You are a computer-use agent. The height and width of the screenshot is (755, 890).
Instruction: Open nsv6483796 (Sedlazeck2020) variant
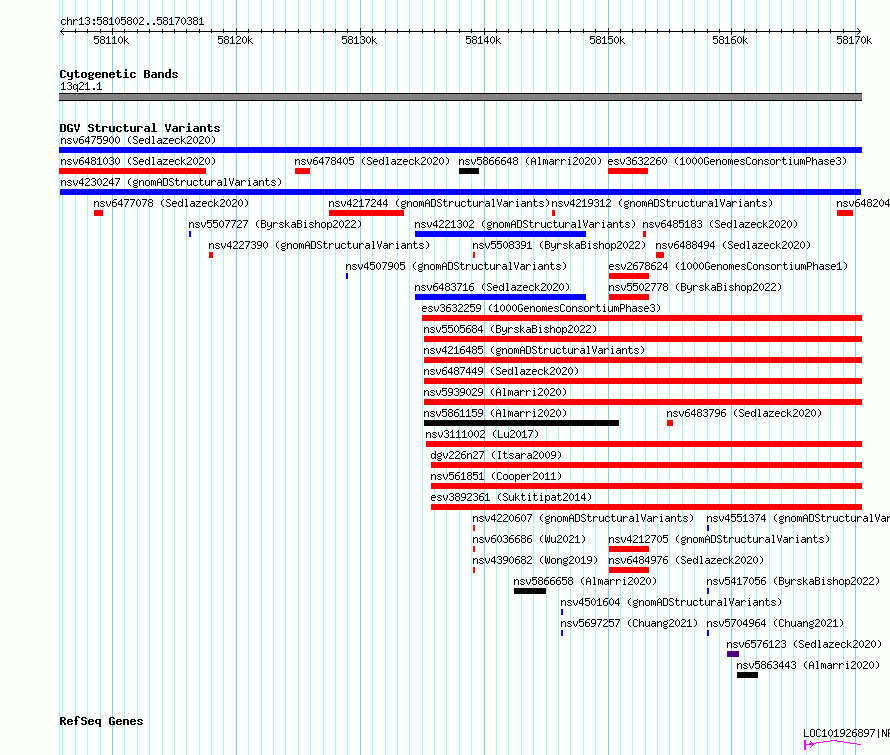[x=744, y=413]
